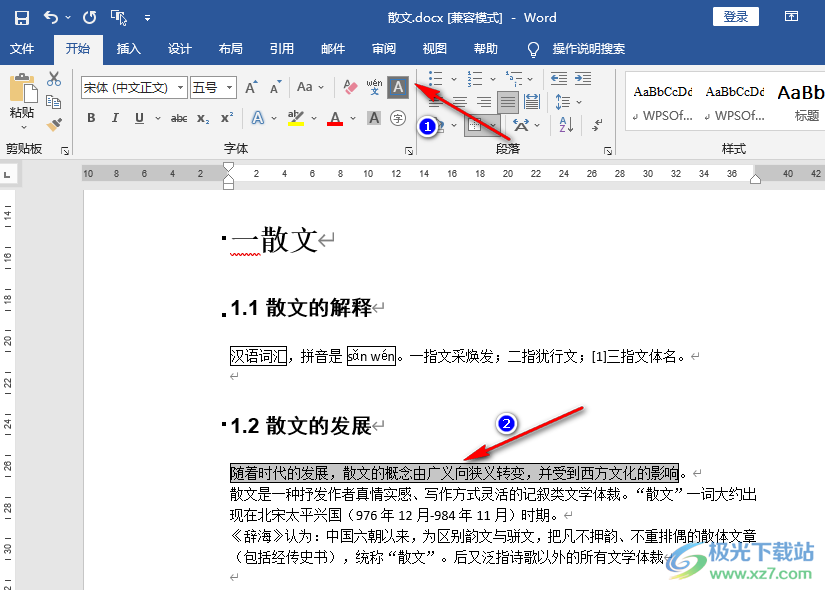Toggle Strikethrough abc formatting
Viewport: 825px width, 590px height.
click(x=179, y=118)
